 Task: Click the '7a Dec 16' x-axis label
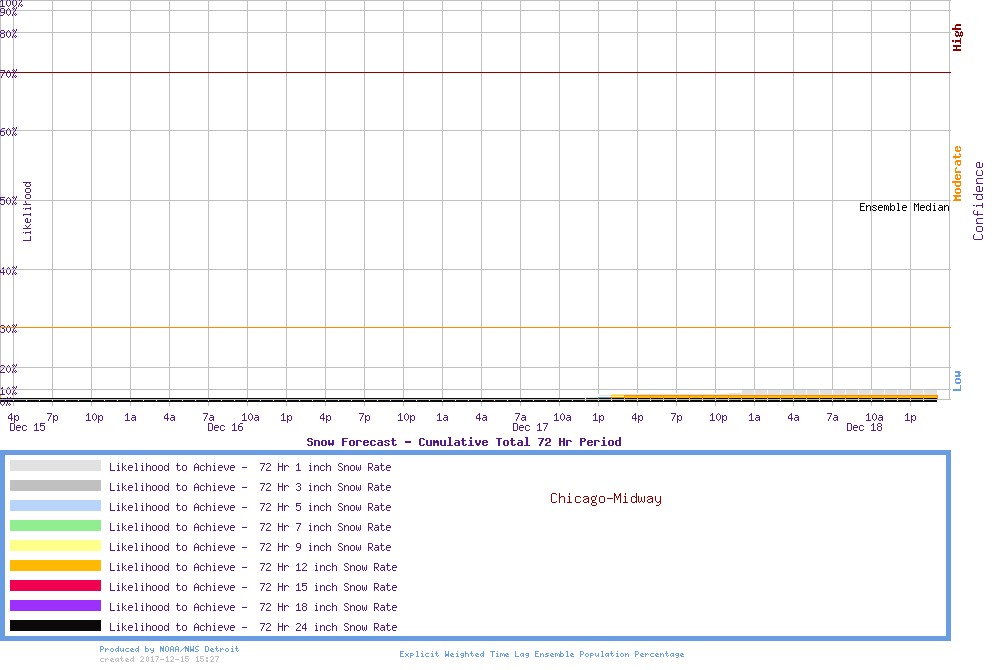[x=224, y=422]
